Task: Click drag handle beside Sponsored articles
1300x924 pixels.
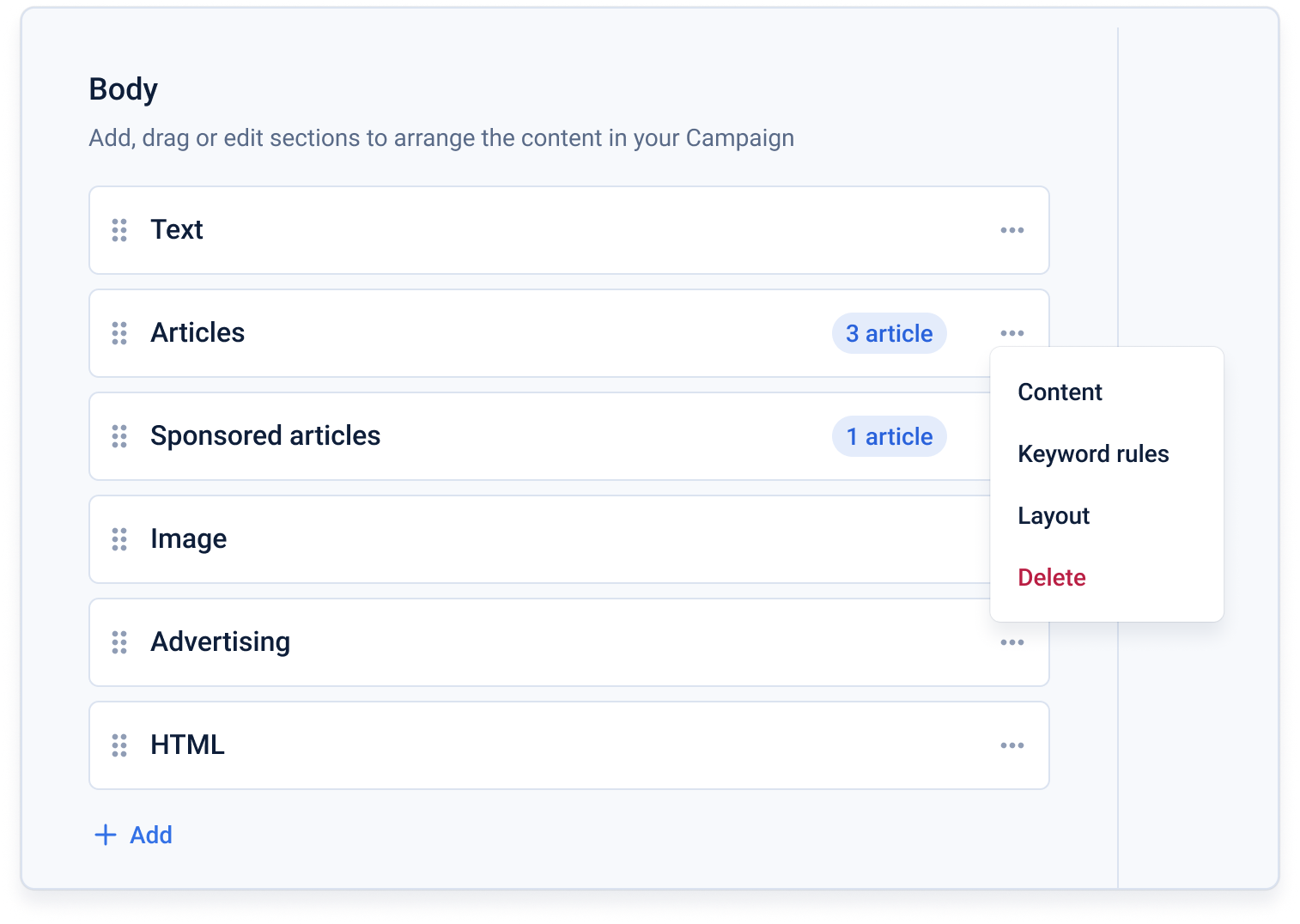Action: coord(119,436)
